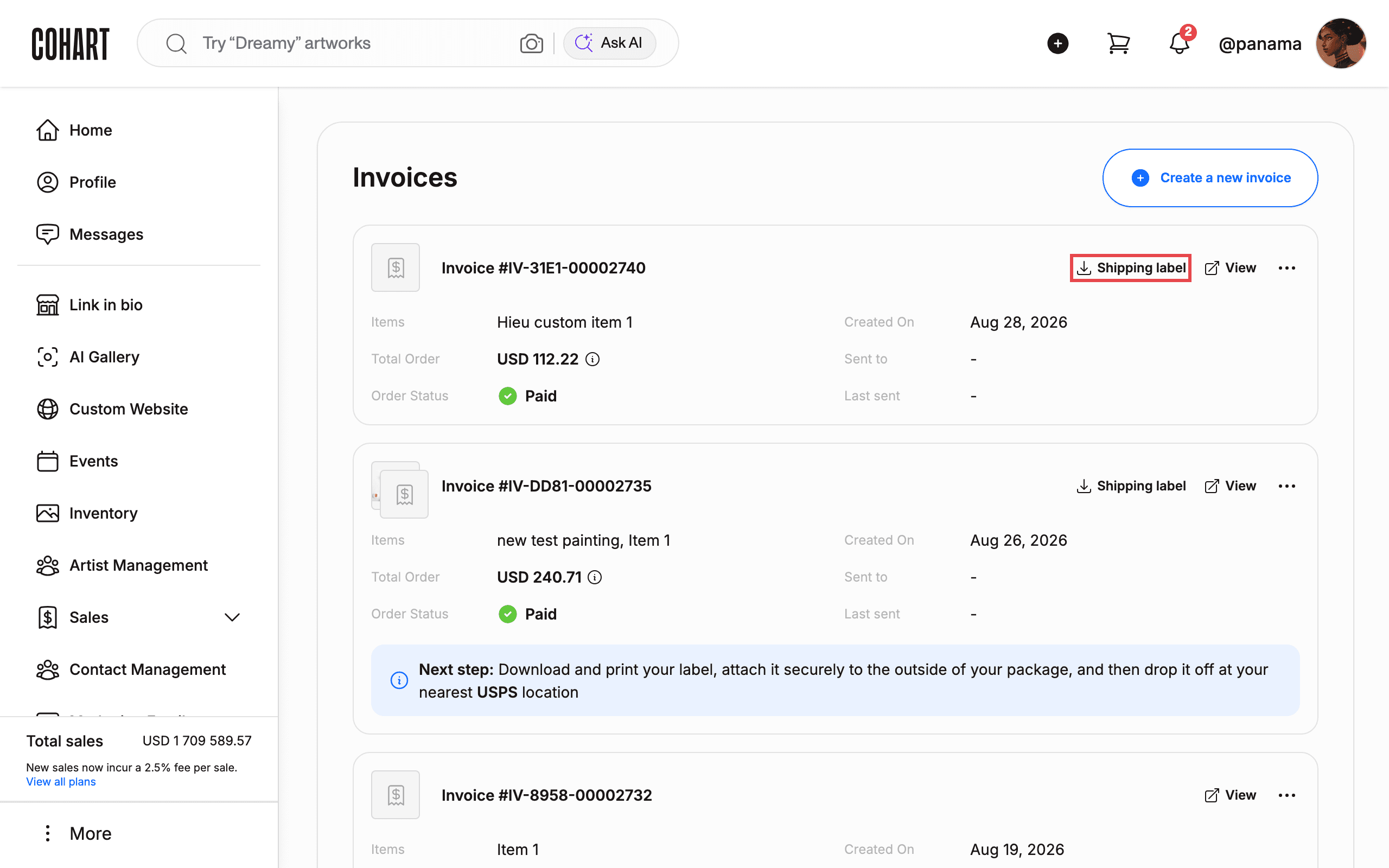This screenshot has width=1389, height=868.
Task: Click the @panama username
Action: [1260, 43]
